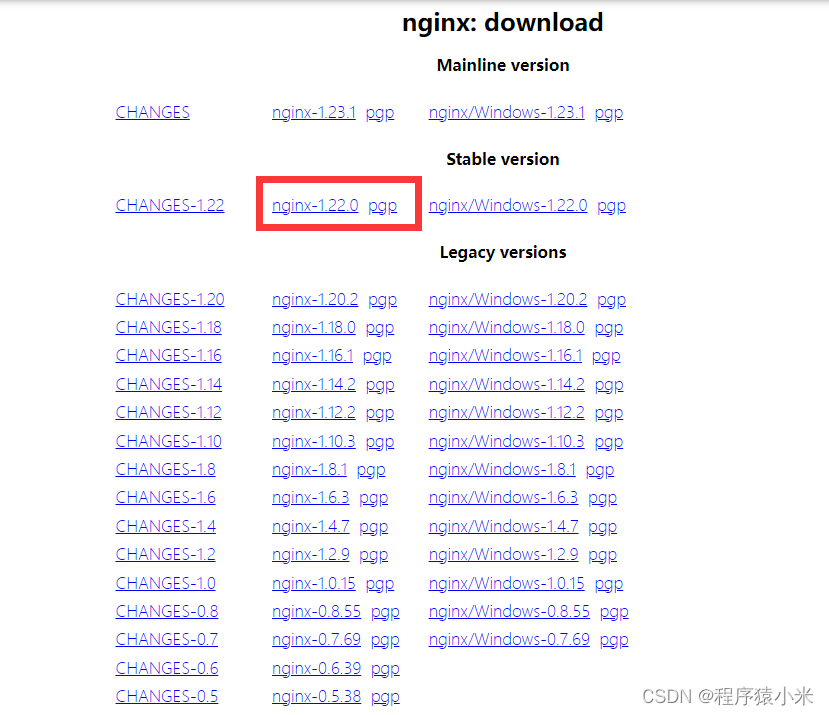Download nginx/Windows-1.12.2
The image size is (829, 715).
tap(506, 412)
